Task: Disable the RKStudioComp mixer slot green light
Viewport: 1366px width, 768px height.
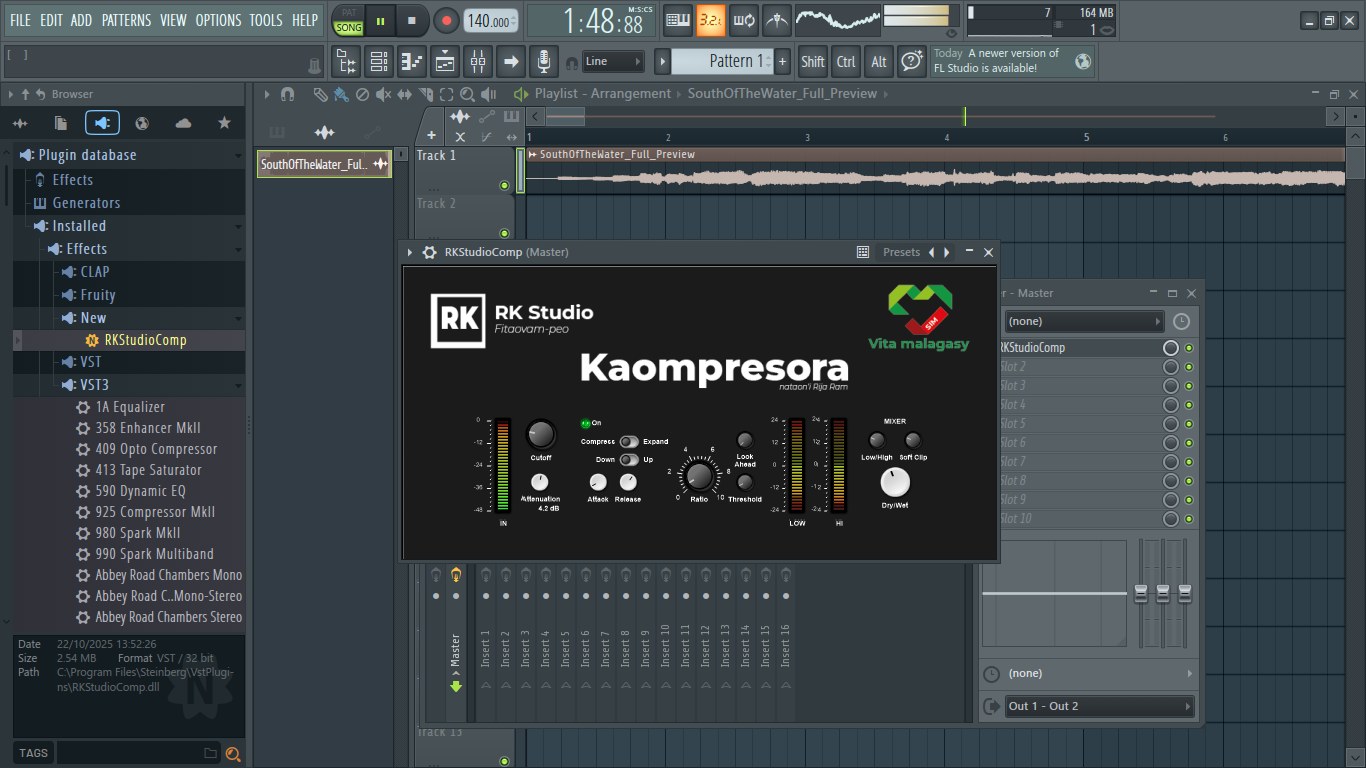Action: click(1189, 348)
